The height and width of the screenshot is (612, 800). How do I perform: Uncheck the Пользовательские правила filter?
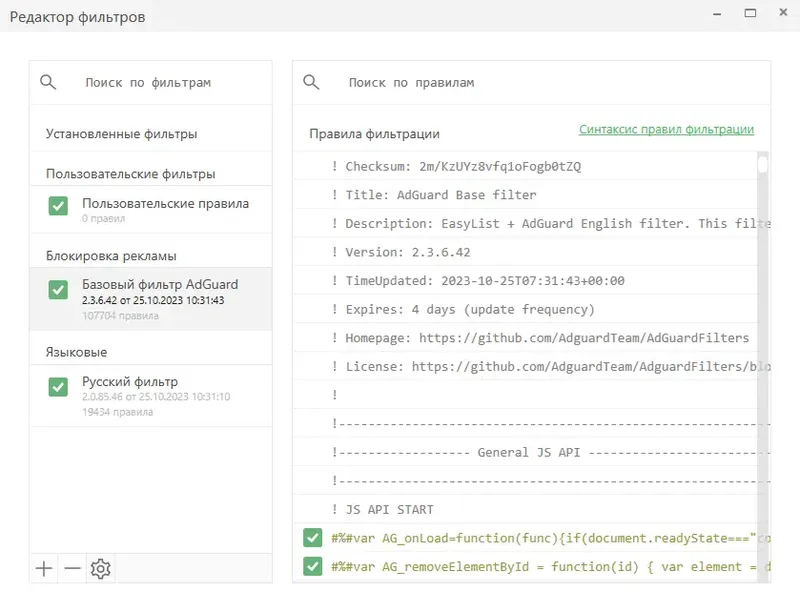[x=58, y=206]
